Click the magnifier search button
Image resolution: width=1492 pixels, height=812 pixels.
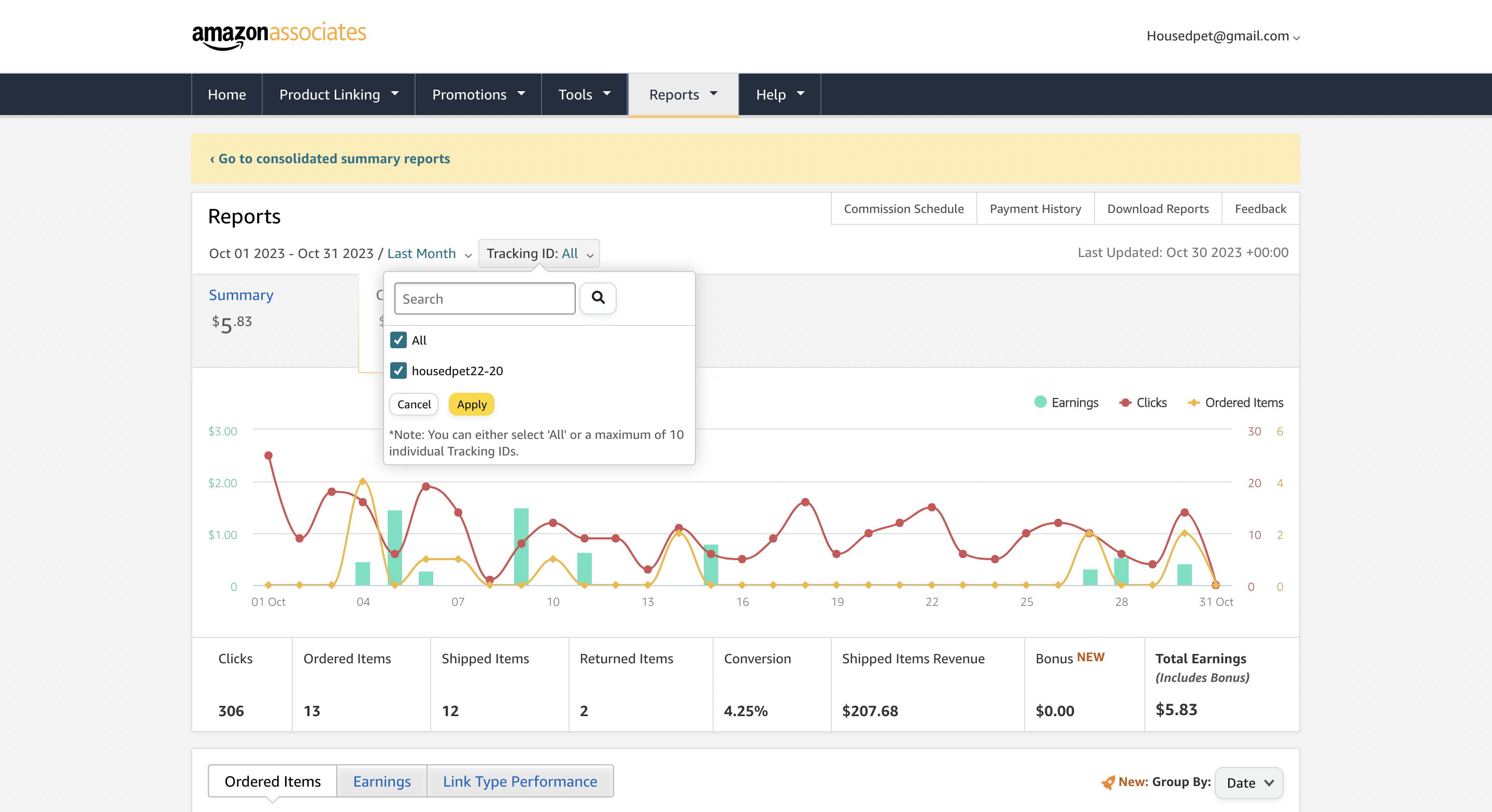coord(598,298)
